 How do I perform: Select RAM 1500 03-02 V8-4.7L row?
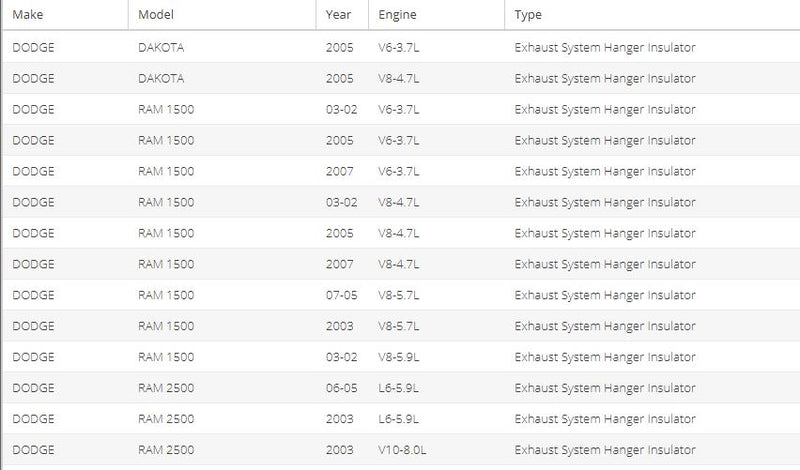pos(401,202)
